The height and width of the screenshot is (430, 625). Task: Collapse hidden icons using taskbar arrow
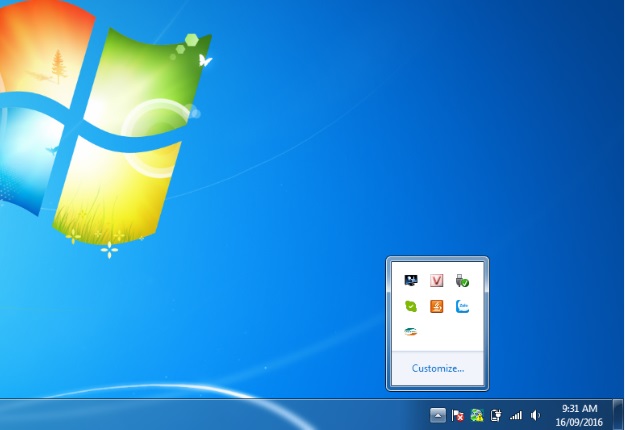pyautogui.click(x=438, y=414)
